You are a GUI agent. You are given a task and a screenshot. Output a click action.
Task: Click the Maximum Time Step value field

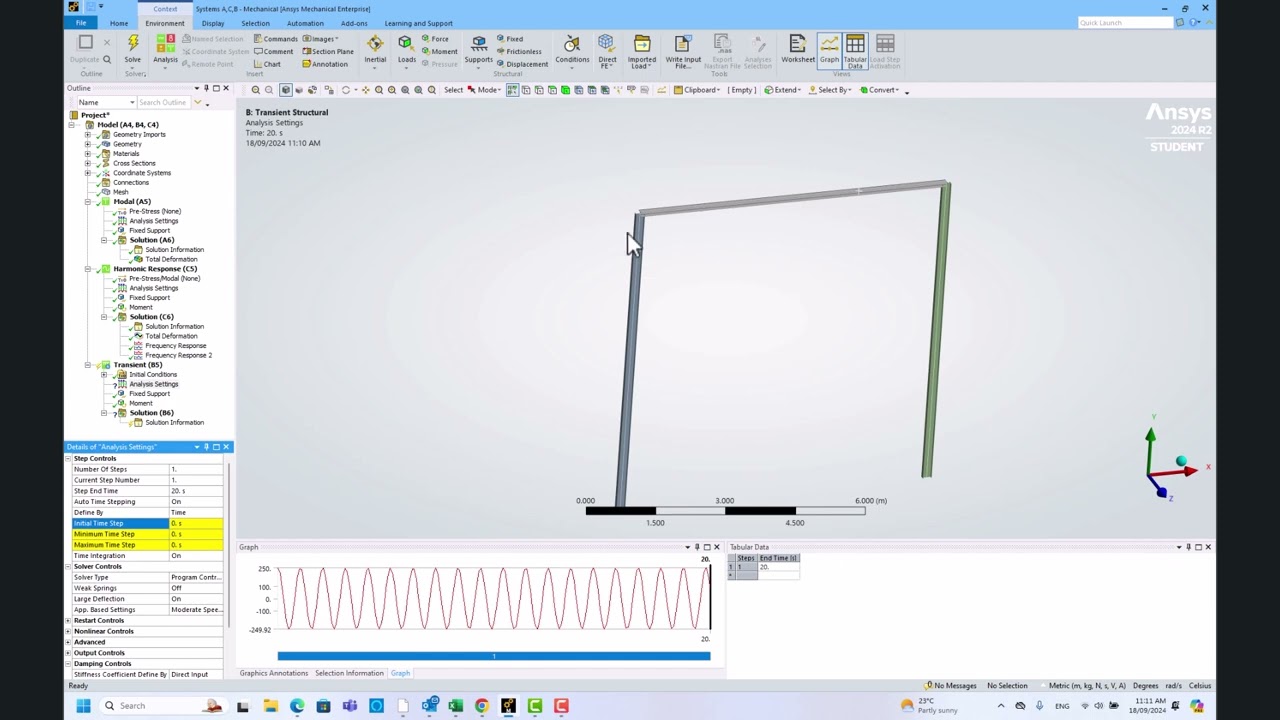[x=196, y=545]
